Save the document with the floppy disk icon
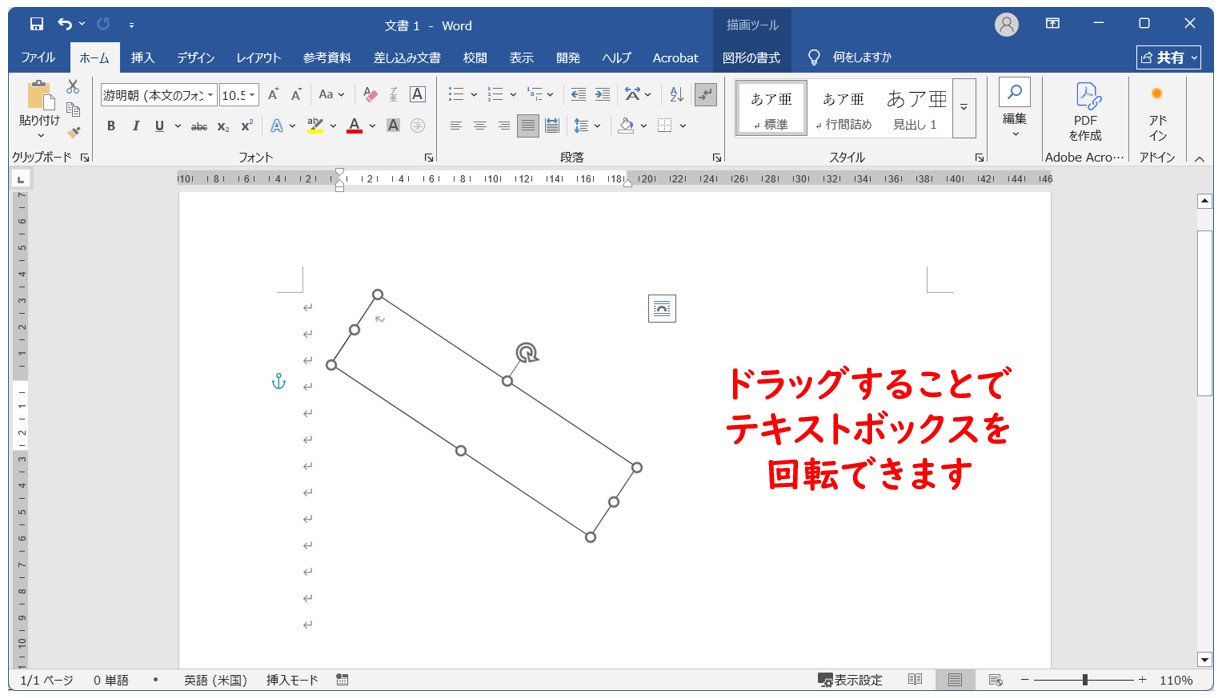Screen dimensions: 1223x698 [x=37, y=24]
